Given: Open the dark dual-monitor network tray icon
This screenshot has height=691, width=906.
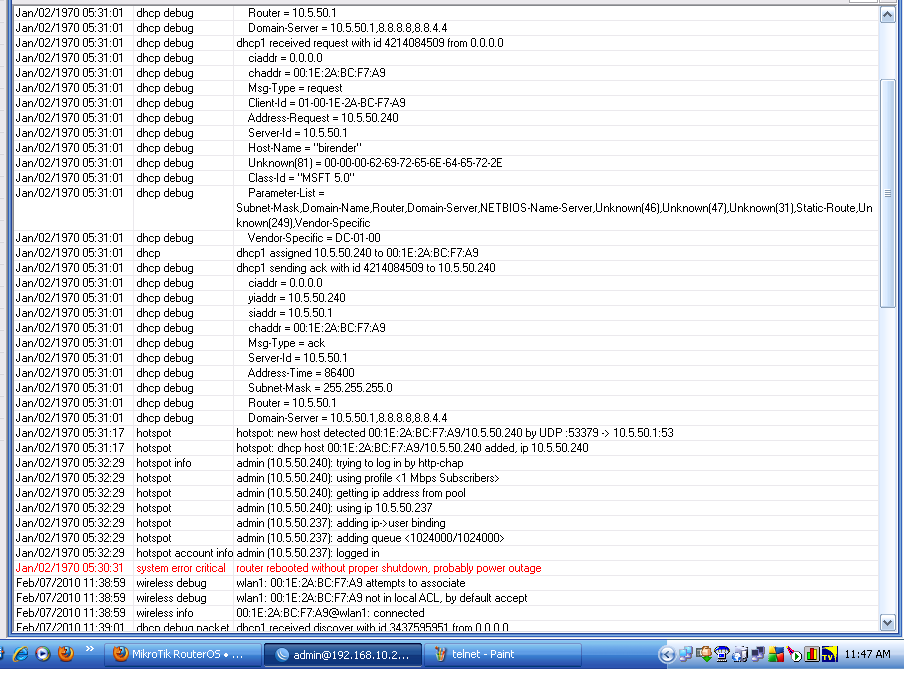Looking at the screenshot, I should pos(758,655).
